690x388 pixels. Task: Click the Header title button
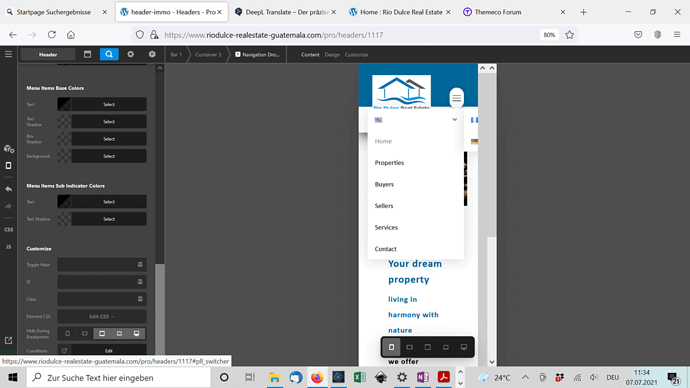(x=48, y=55)
